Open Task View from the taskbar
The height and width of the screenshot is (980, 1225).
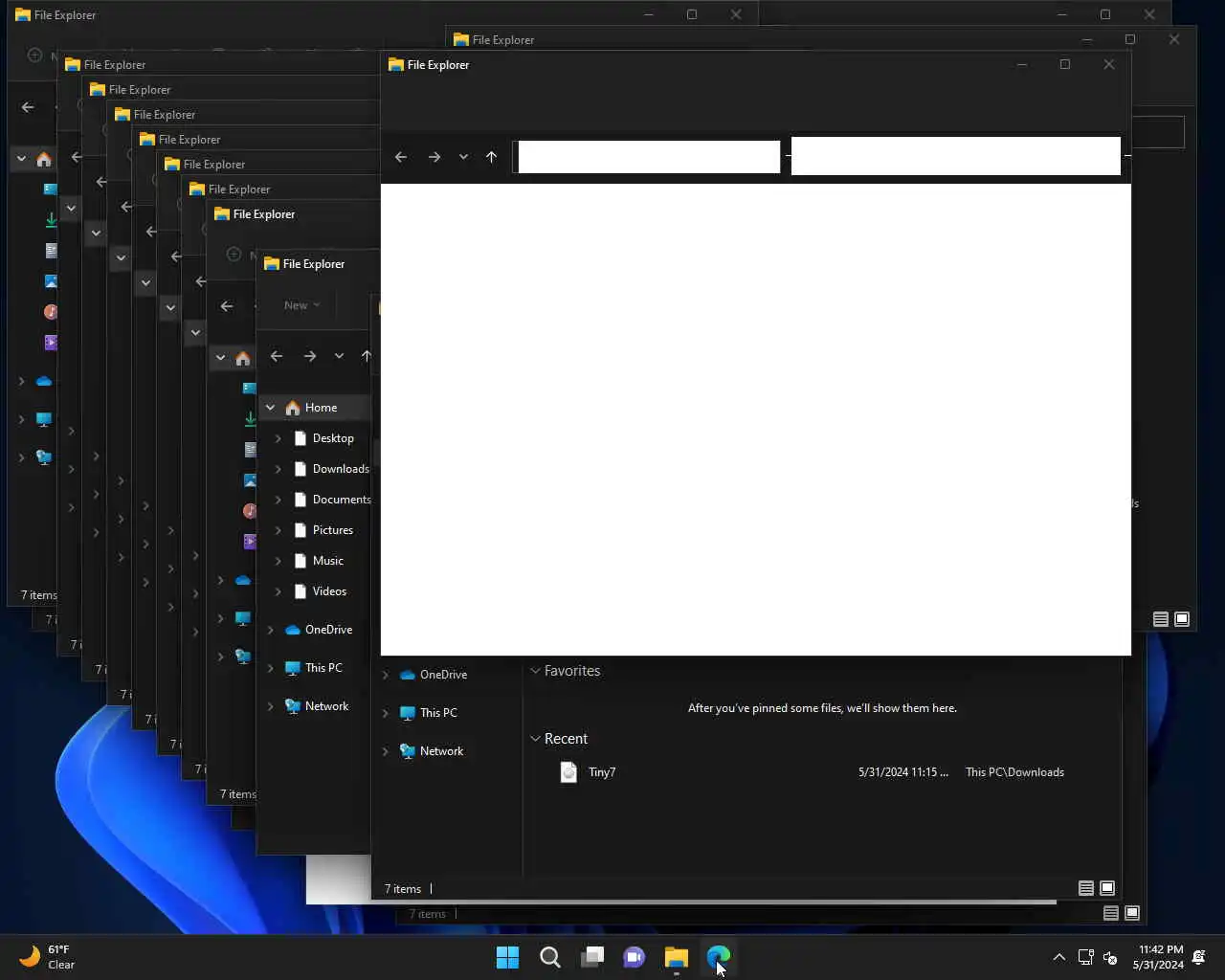(x=592, y=957)
